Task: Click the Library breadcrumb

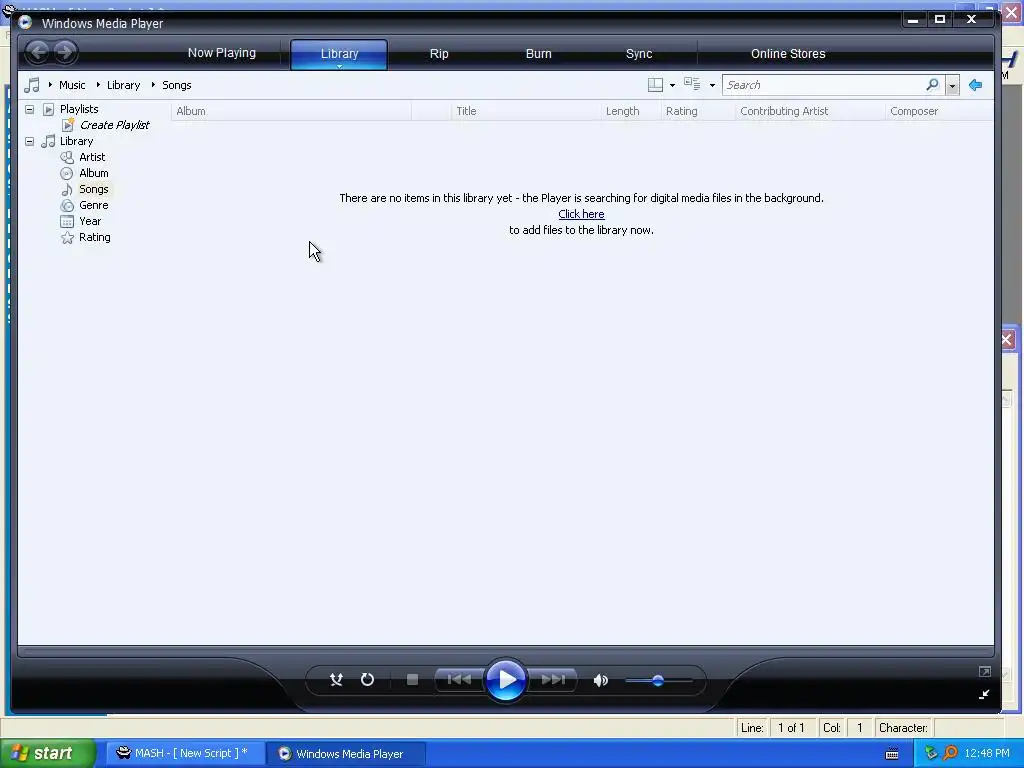Action: point(123,85)
